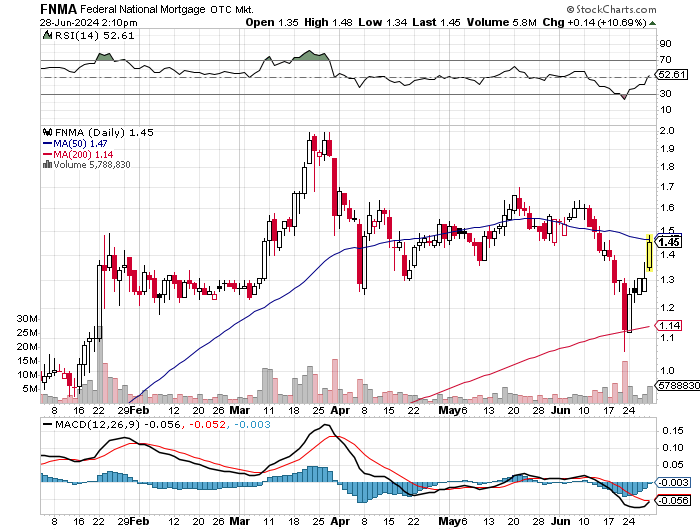The height and width of the screenshot is (530, 700).
Task: Click the 0.15 label on MACD axis
Action: pyautogui.click(x=673, y=431)
